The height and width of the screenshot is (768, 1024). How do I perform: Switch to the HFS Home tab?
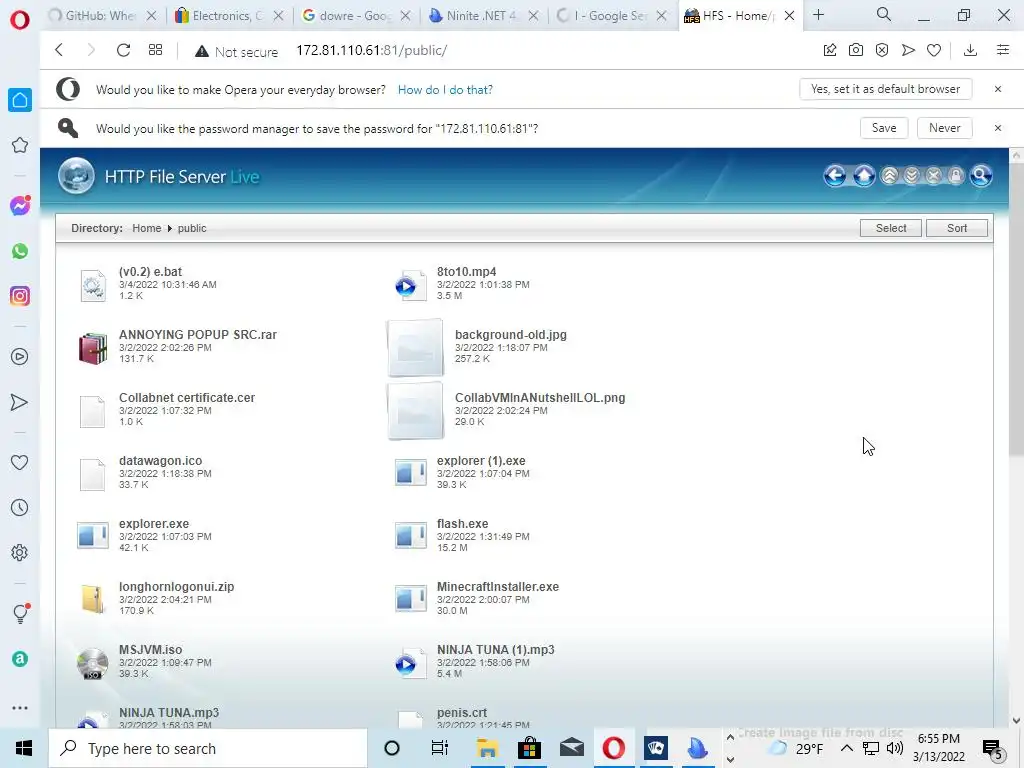(x=739, y=16)
